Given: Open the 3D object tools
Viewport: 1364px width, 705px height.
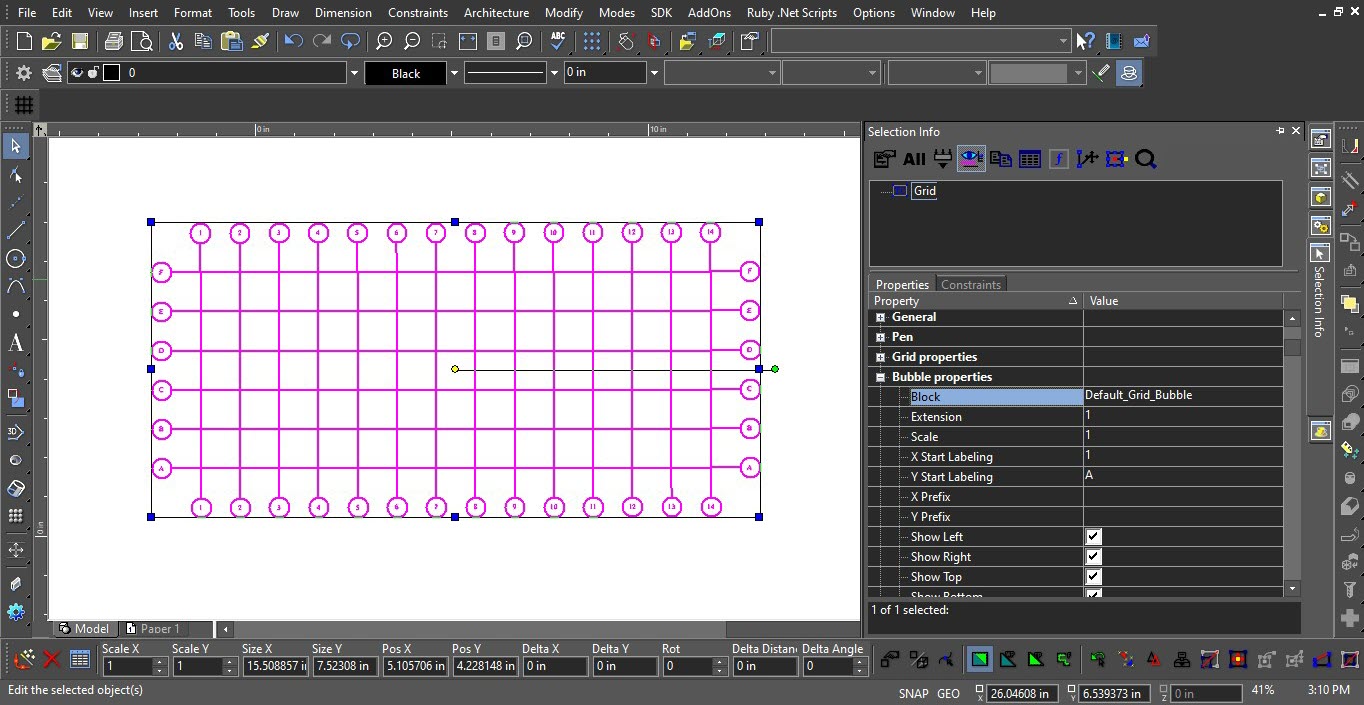Looking at the screenshot, I should [15, 432].
